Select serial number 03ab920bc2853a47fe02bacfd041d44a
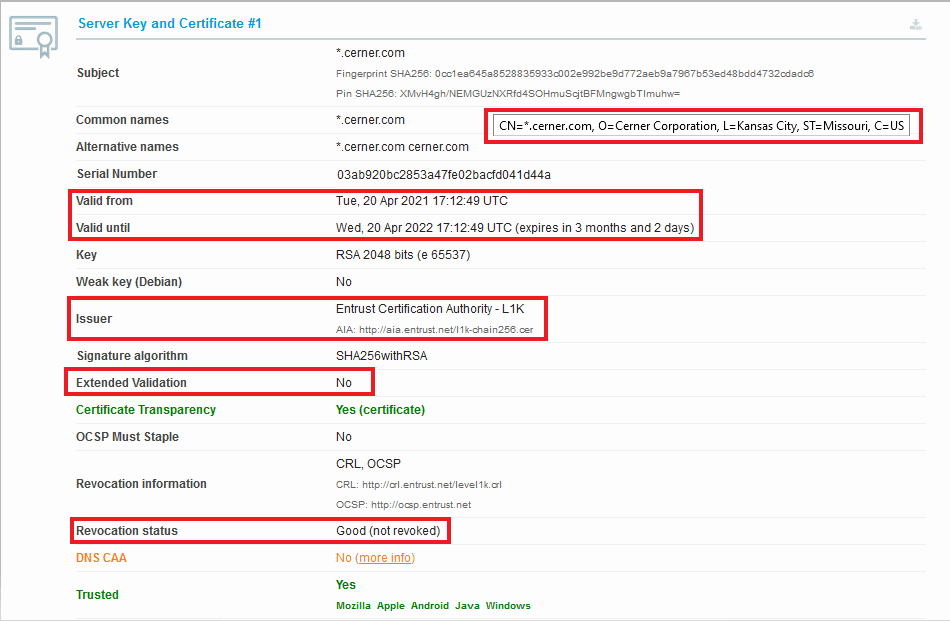950x621 pixels. coord(443,174)
